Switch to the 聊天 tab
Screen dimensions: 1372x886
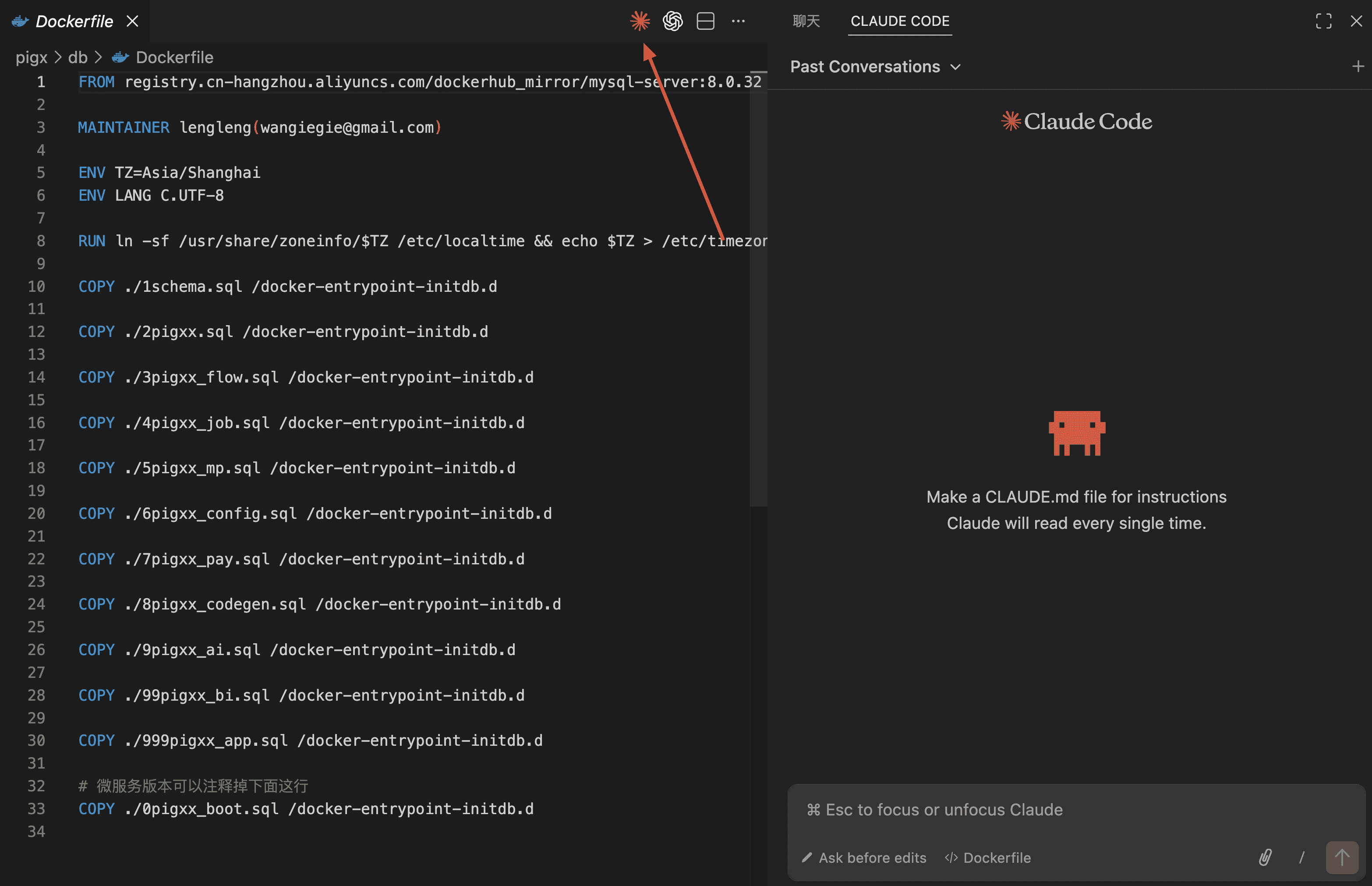click(806, 21)
